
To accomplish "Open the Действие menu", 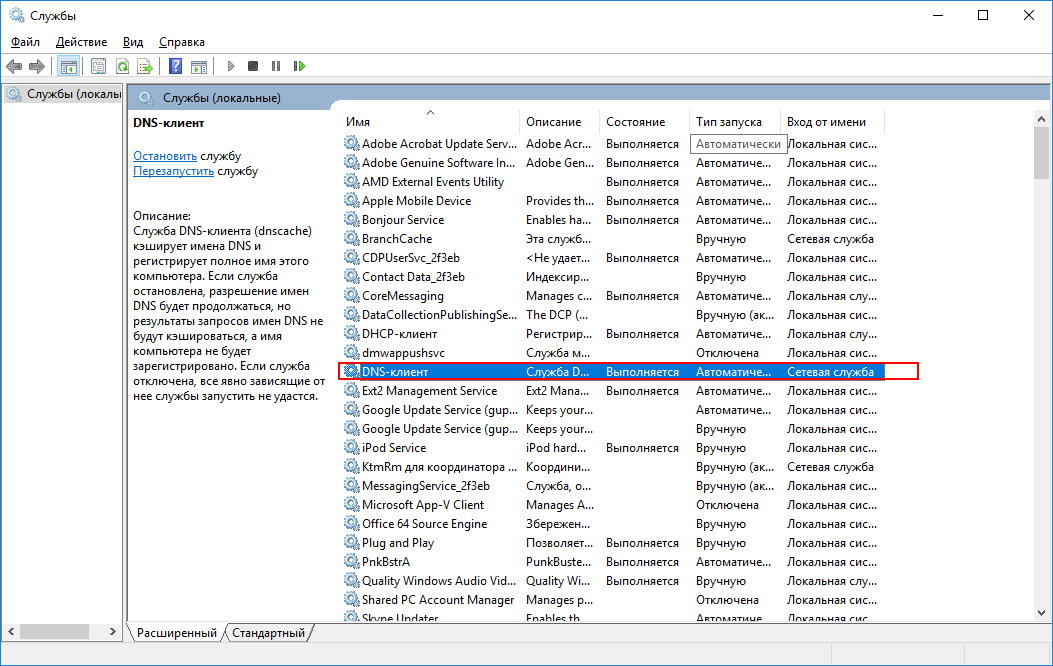I will (81, 42).
